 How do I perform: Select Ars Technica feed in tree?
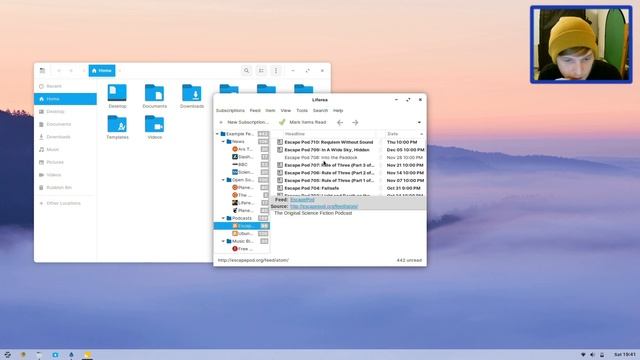[x=242, y=149]
